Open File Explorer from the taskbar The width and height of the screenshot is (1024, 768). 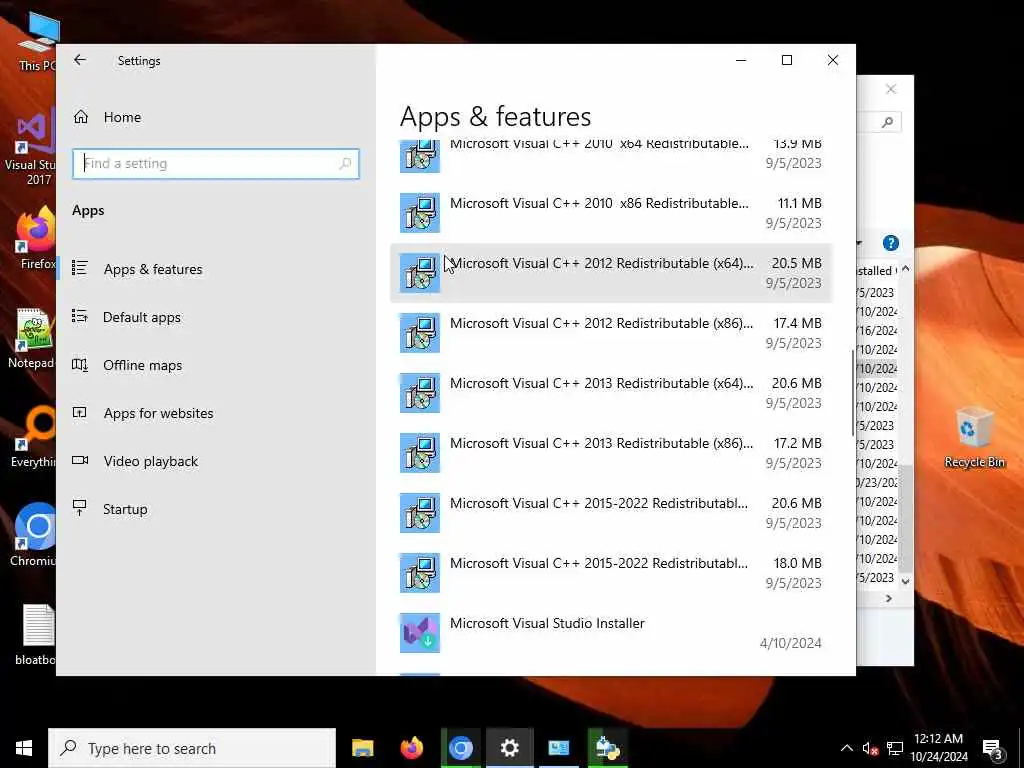point(362,748)
